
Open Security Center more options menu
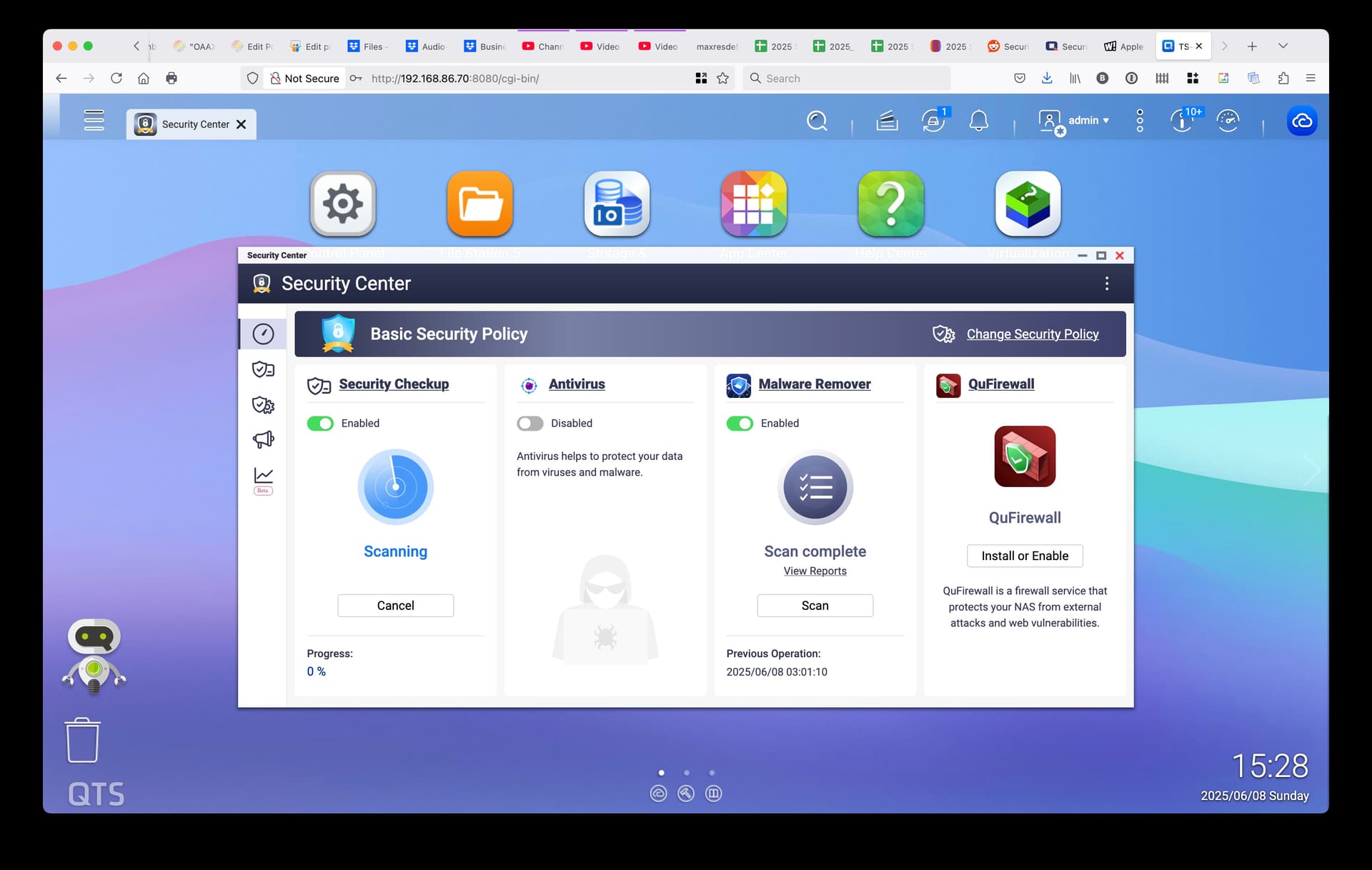click(1107, 284)
